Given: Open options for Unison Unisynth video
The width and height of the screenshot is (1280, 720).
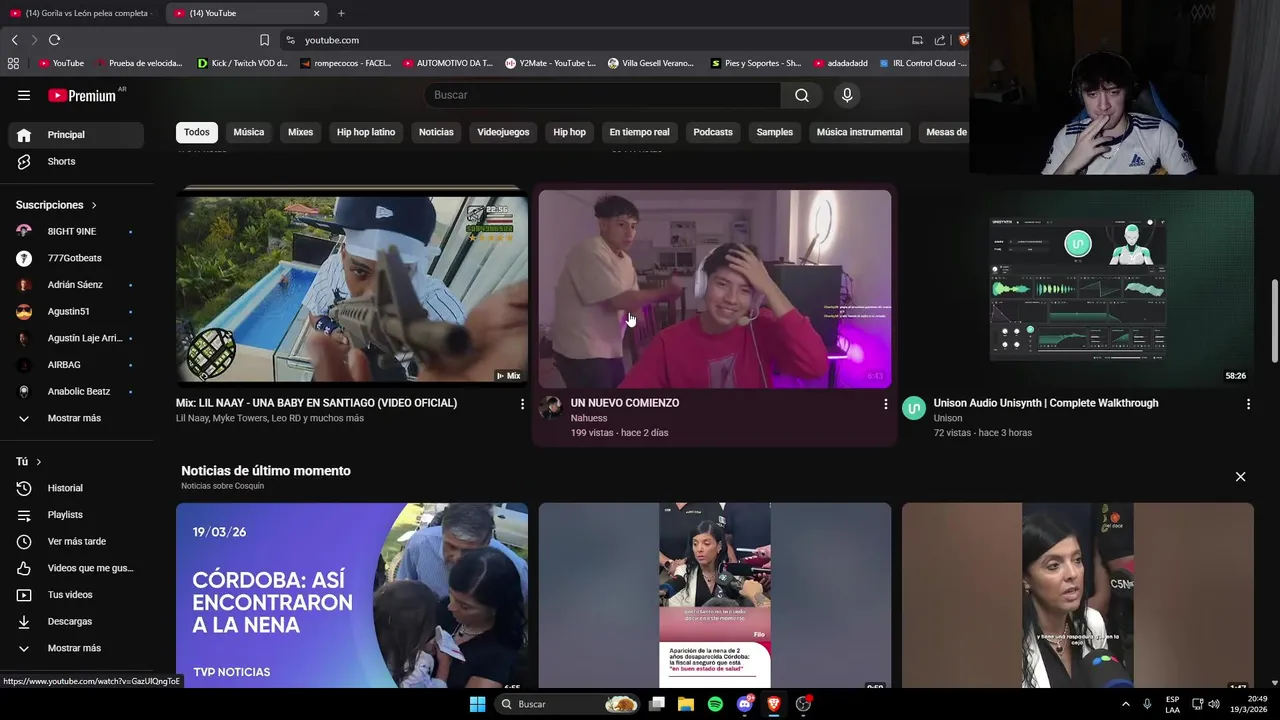Looking at the screenshot, I should coord(1248,404).
